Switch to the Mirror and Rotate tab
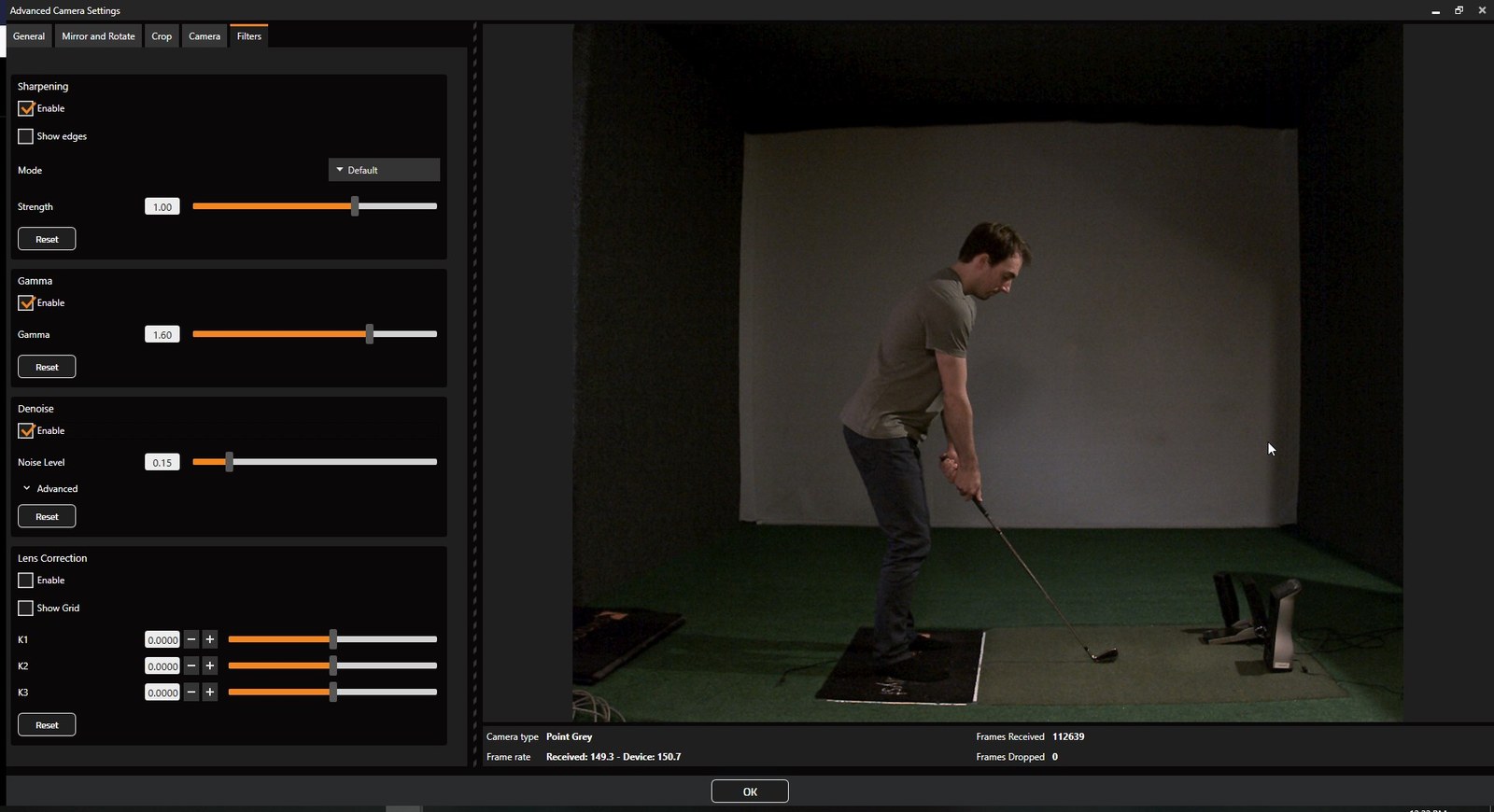The width and height of the screenshot is (1494, 812). [x=98, y=36]
